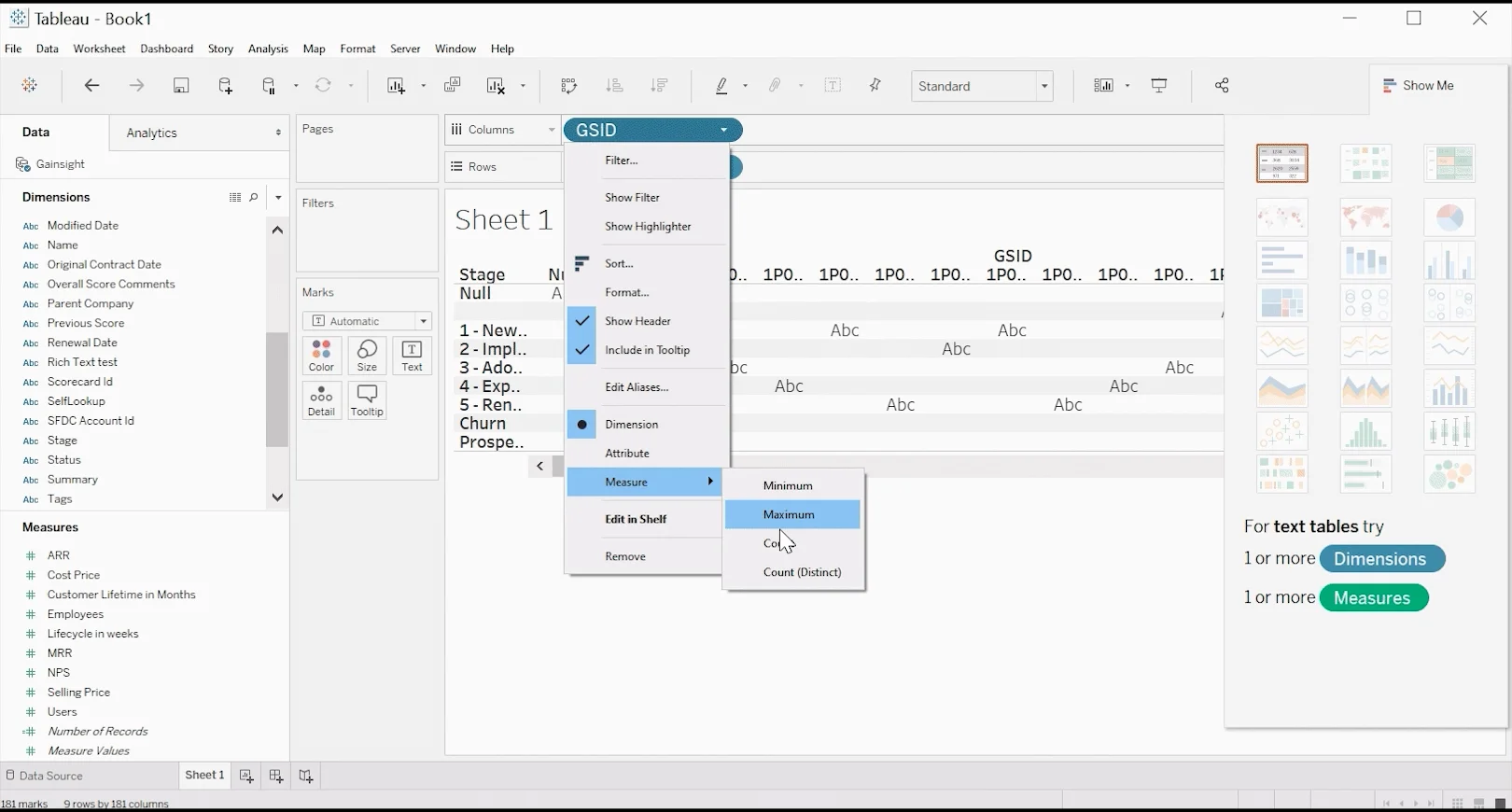Screen dimensions: 1512x812
Task: Switch to the Analytics pane tab
Action: [x=152, y=133]
